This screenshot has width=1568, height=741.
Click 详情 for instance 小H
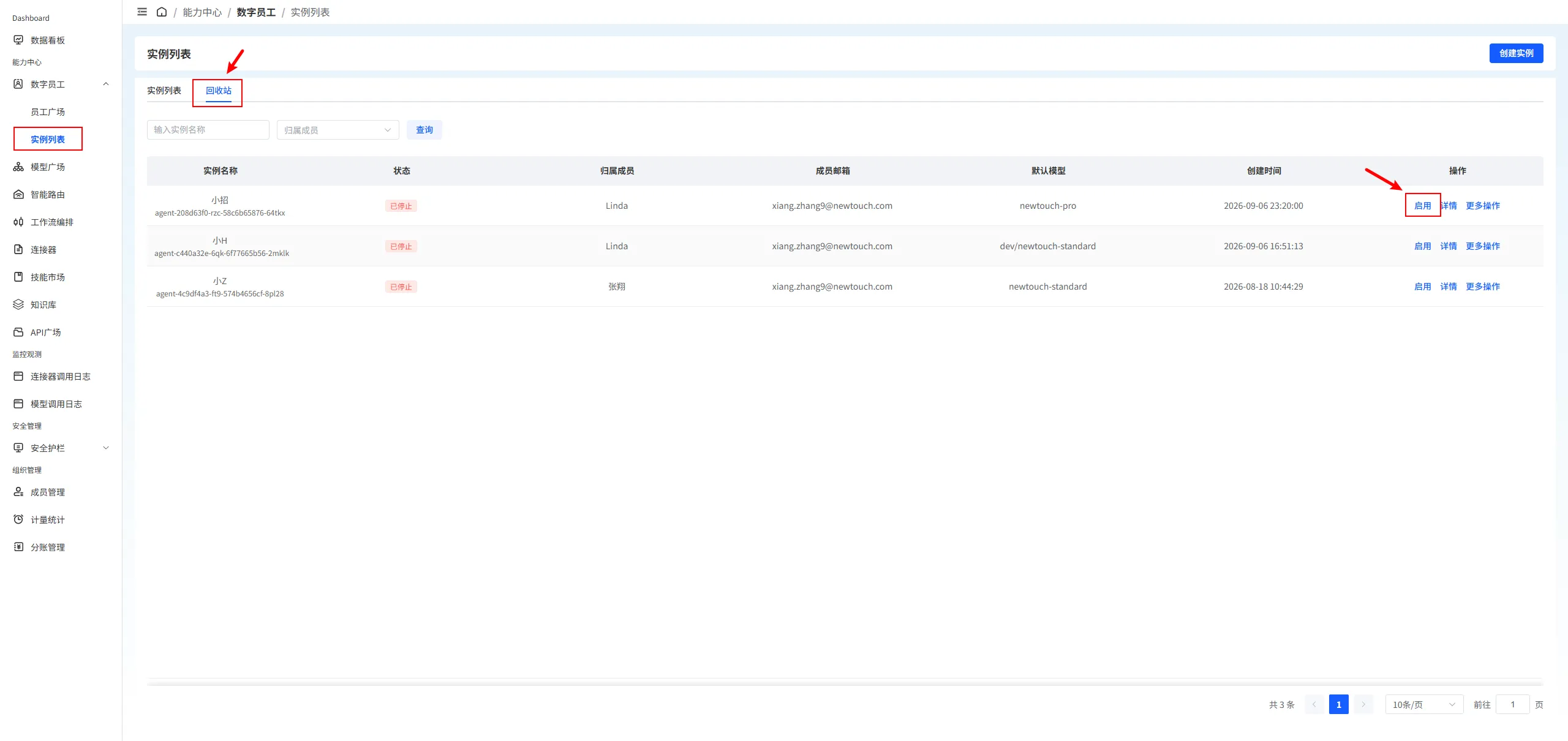pos(1449,246)
